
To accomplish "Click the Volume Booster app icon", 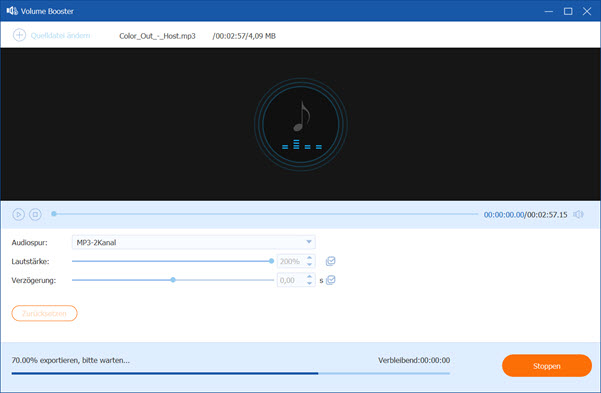I will click(12, 11).
